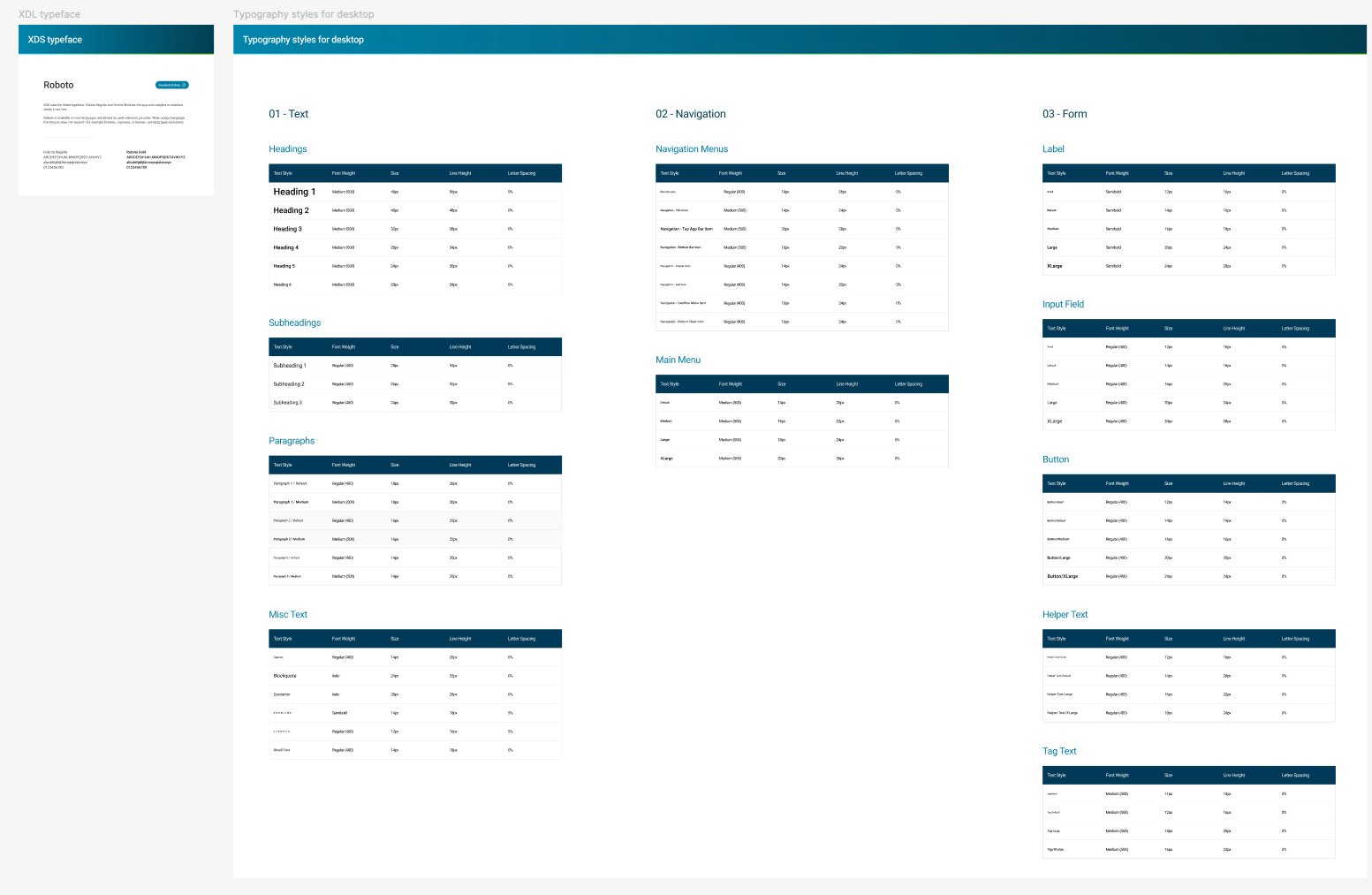Viewport: 1372px width, 895px height.
Task: Select 'Subheading 1' row in Subheadings table
Action: [x=414, y=366]
